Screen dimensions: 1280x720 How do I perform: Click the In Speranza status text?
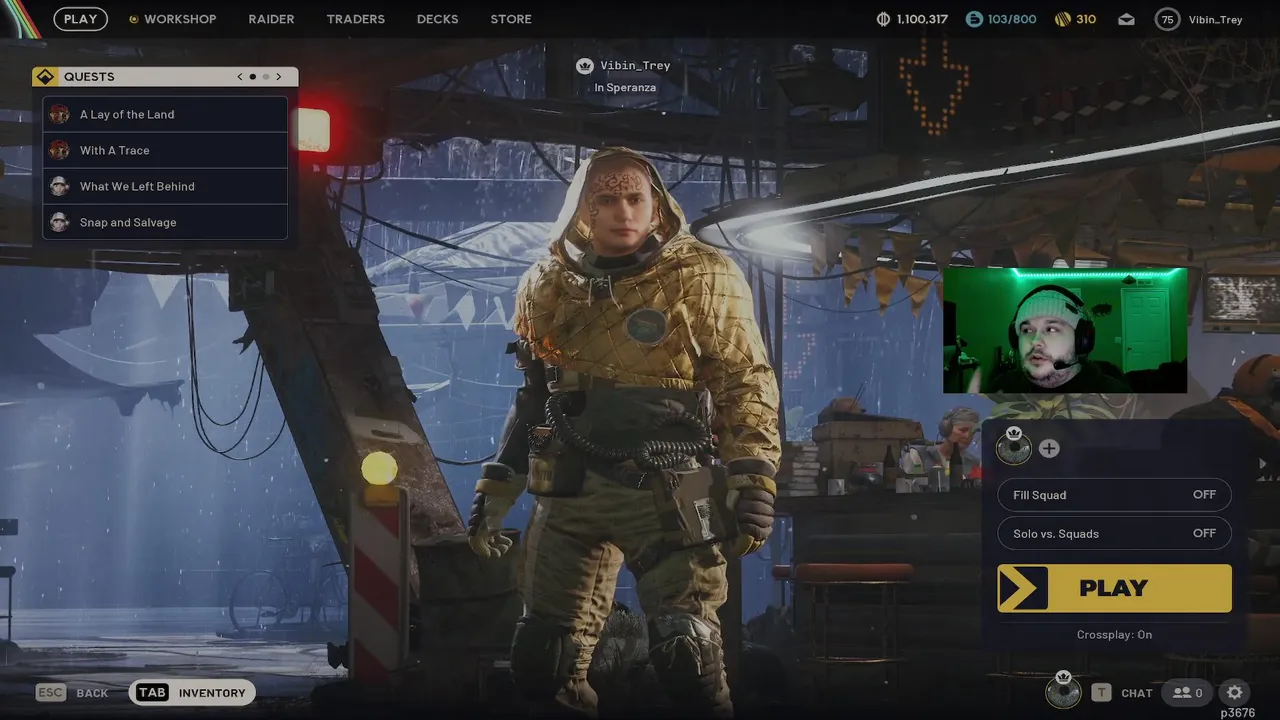[x=625, y=88]
